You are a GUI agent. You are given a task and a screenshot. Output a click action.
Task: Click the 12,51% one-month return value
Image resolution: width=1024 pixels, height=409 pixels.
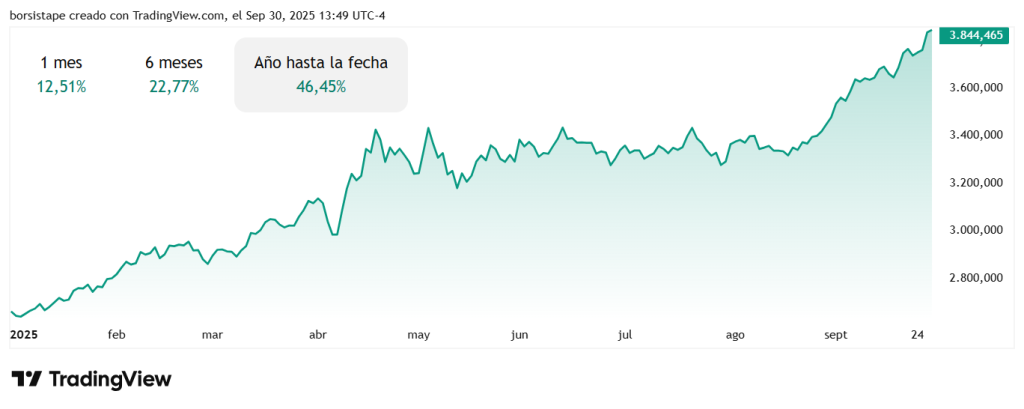pyautogui.click(x=61, y=87)
